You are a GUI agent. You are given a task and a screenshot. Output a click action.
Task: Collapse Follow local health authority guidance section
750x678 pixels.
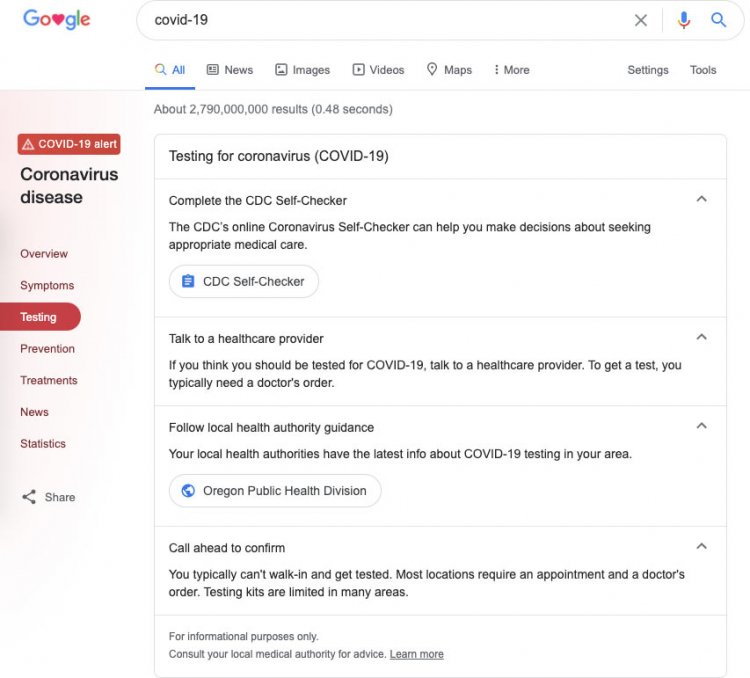701,426
